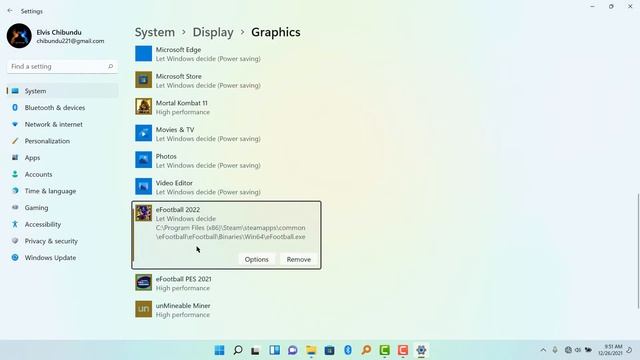
Task: Navigate to Display breadcrumb
Action: [213, 32]
